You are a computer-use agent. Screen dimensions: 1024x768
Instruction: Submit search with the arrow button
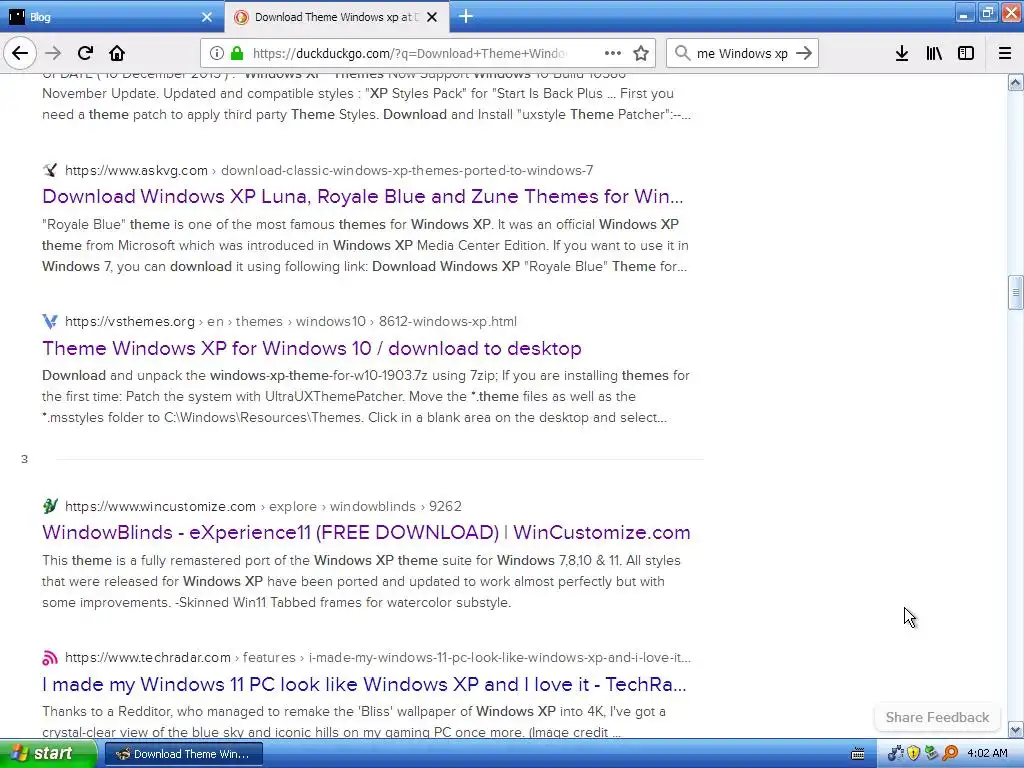[x=804, y=53]
